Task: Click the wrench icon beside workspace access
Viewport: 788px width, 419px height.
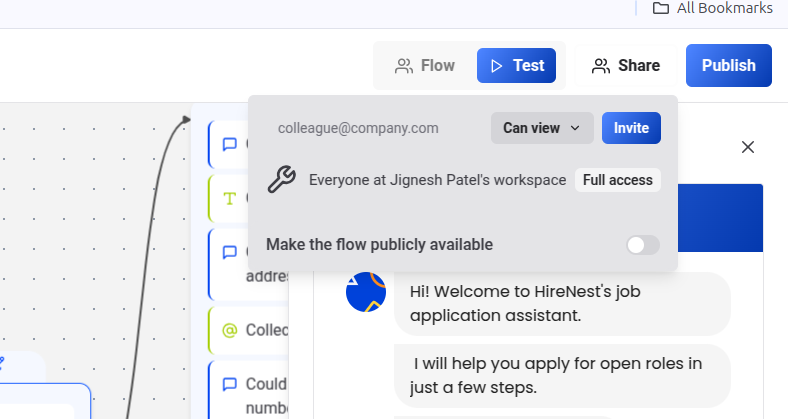Action: 282,180
